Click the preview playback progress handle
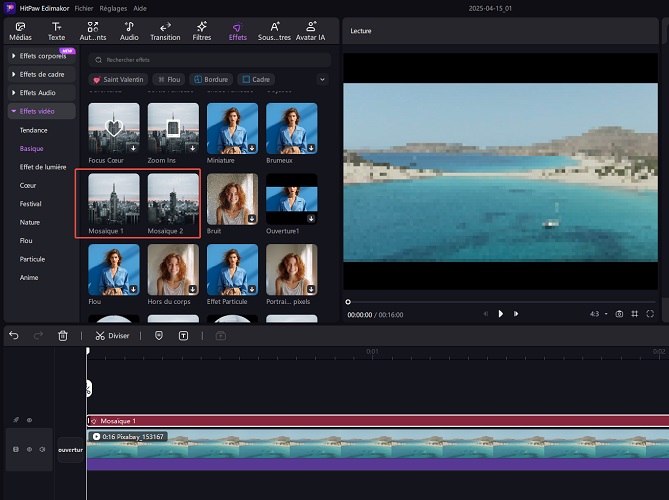 coord(348,302)
